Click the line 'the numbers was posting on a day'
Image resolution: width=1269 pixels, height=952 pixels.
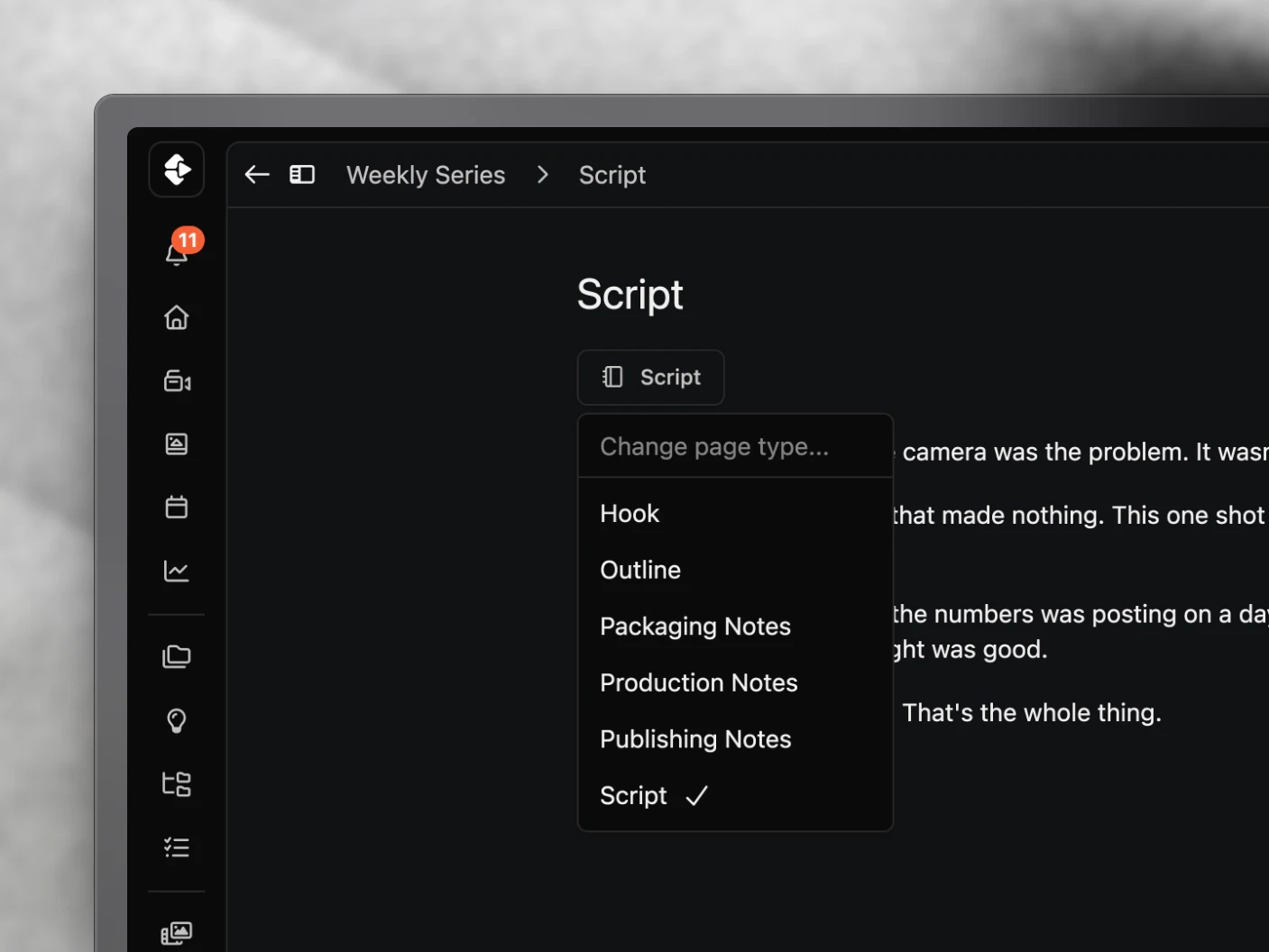click(x=1080, y=615)
